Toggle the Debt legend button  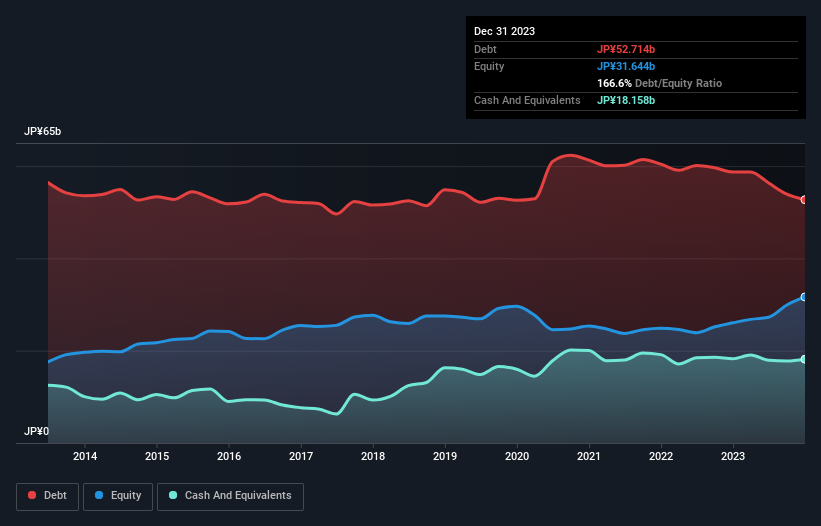(48, 496)
